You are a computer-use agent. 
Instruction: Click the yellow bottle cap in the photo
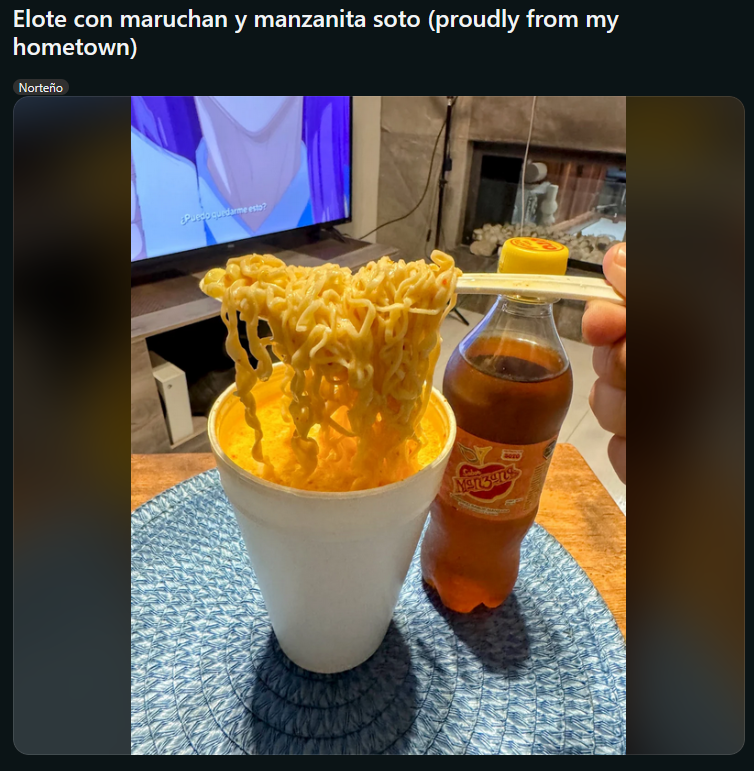(x=533, y=256)
